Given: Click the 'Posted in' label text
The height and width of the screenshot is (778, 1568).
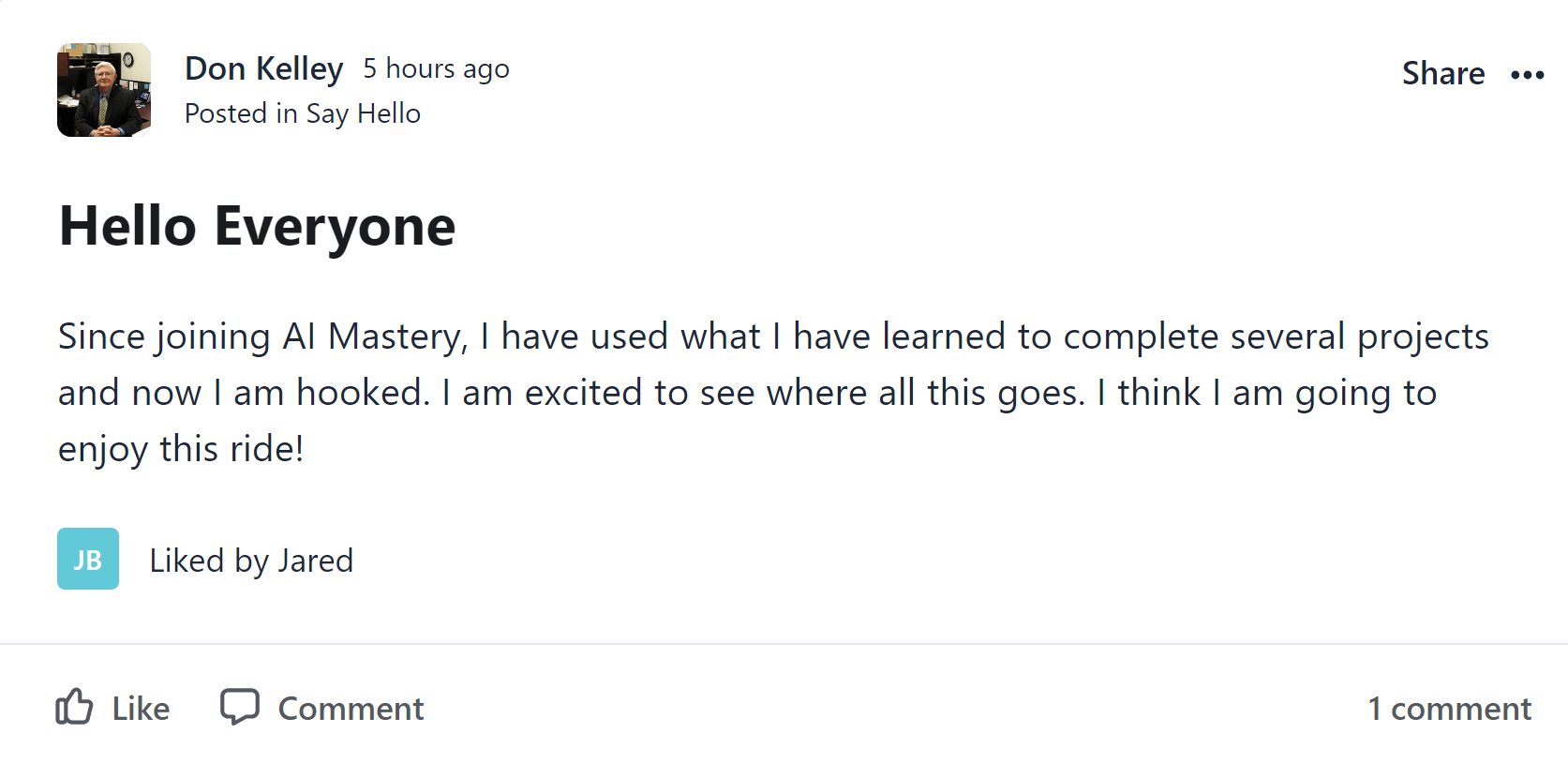Looking at the screenshot, I should click(241, 113).
